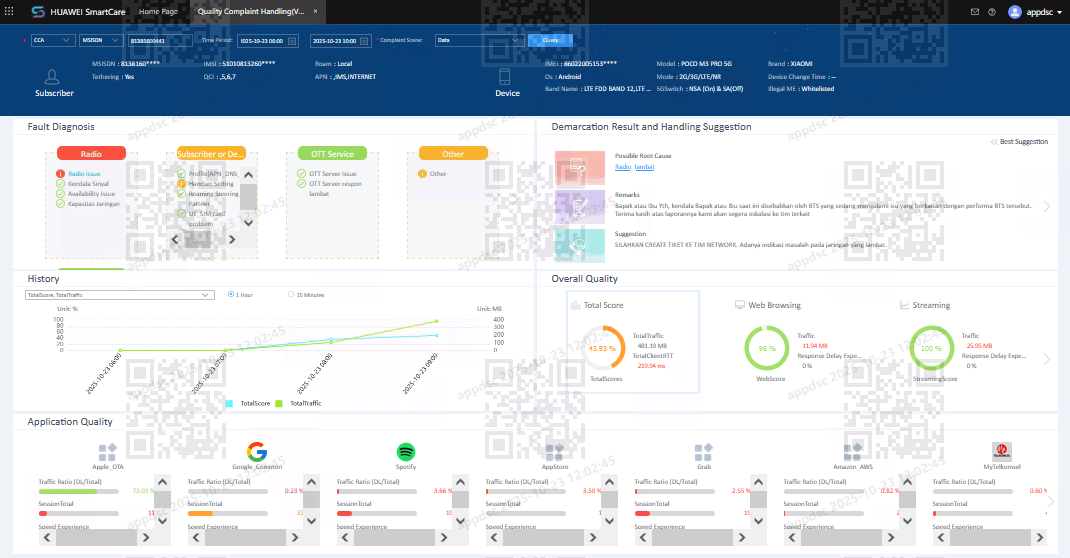Select the OTT Service fault category
This screenshot has height=558, width=1070.
[x=332, y=154]
